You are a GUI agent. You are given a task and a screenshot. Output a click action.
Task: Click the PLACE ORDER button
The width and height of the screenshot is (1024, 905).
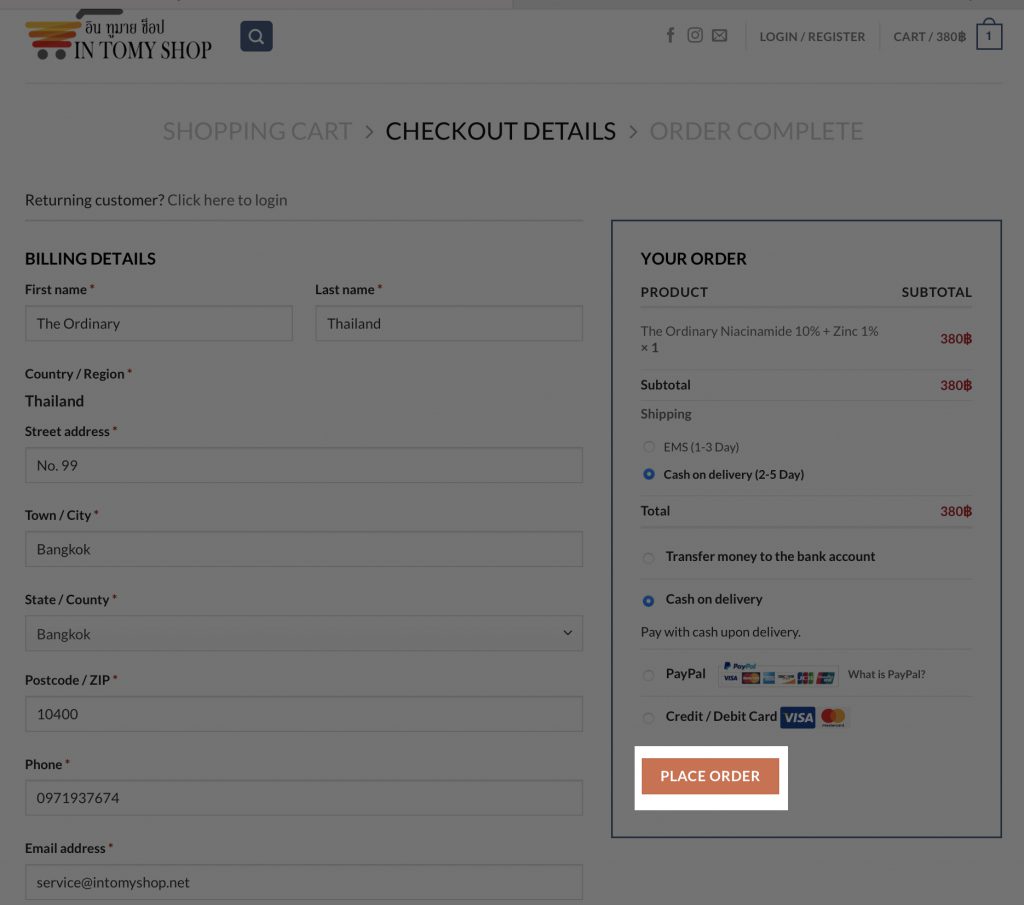click(710, 776)
